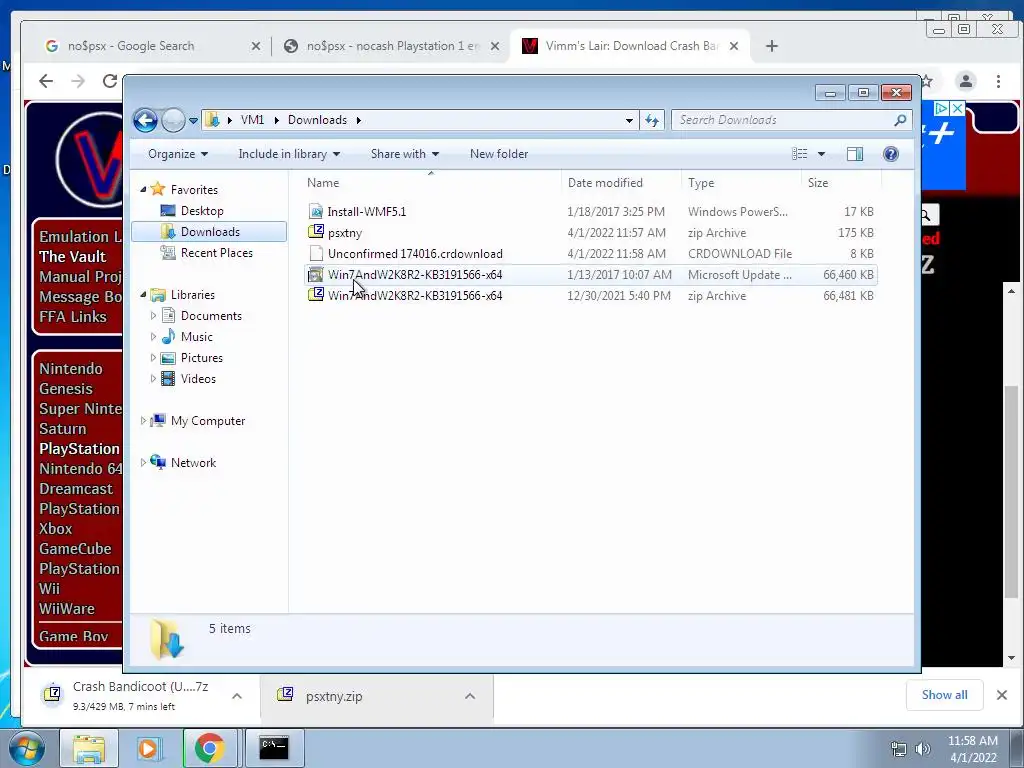Image resolution: width=1024 pixels, height=768 pixels.
Task: Click the crdownload blank file icon
Action: click(x=316, y=253)
